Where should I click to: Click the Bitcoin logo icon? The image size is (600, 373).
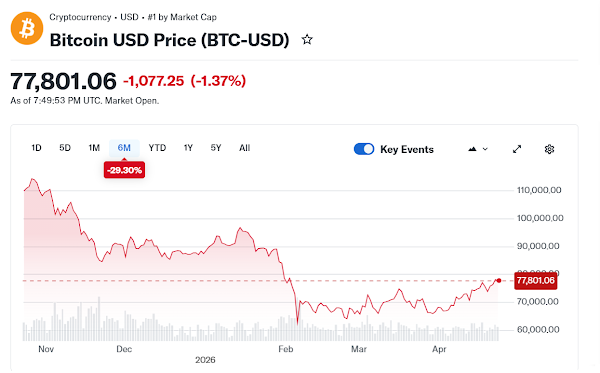click(x=27, y=28)
